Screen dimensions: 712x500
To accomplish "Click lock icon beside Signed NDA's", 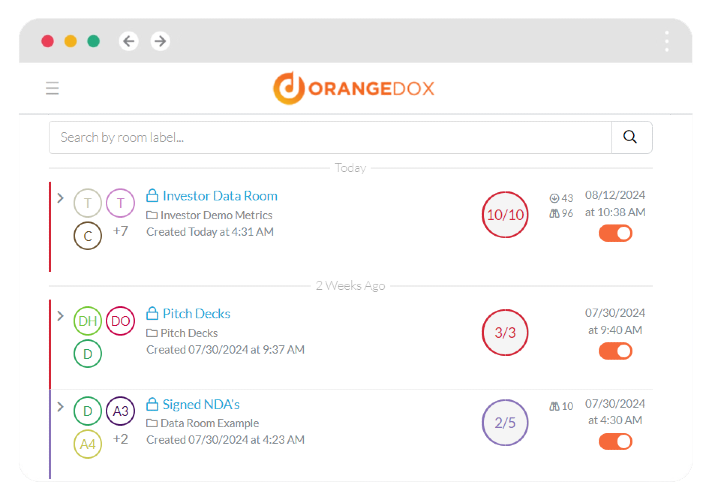I will click(152, 404).
